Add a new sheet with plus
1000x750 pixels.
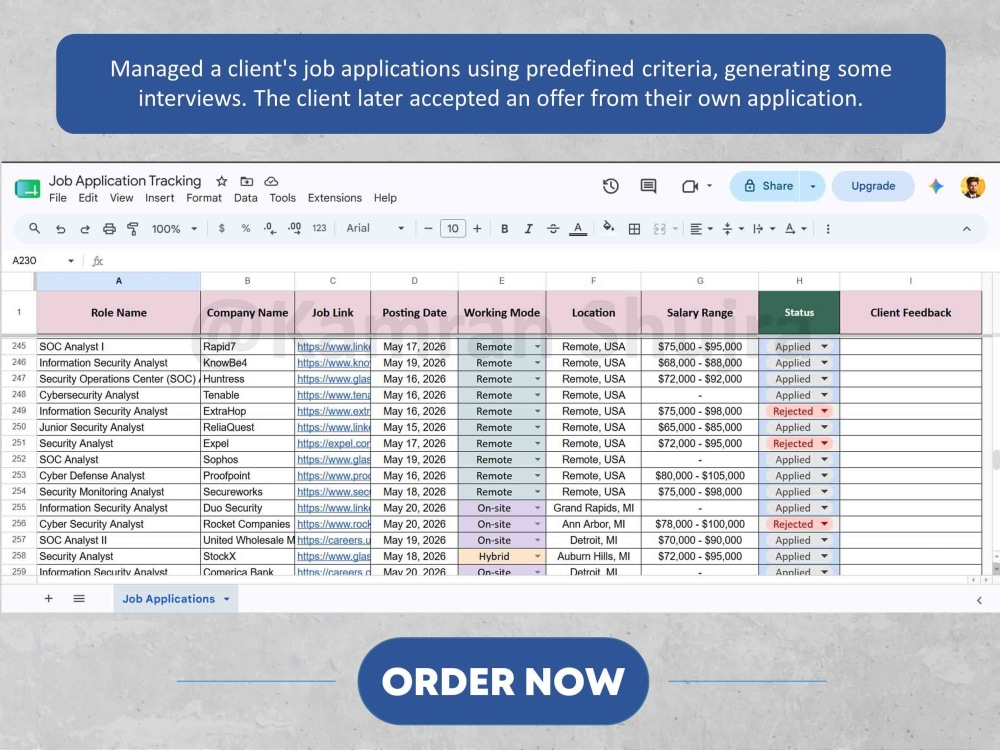[48, 598]
